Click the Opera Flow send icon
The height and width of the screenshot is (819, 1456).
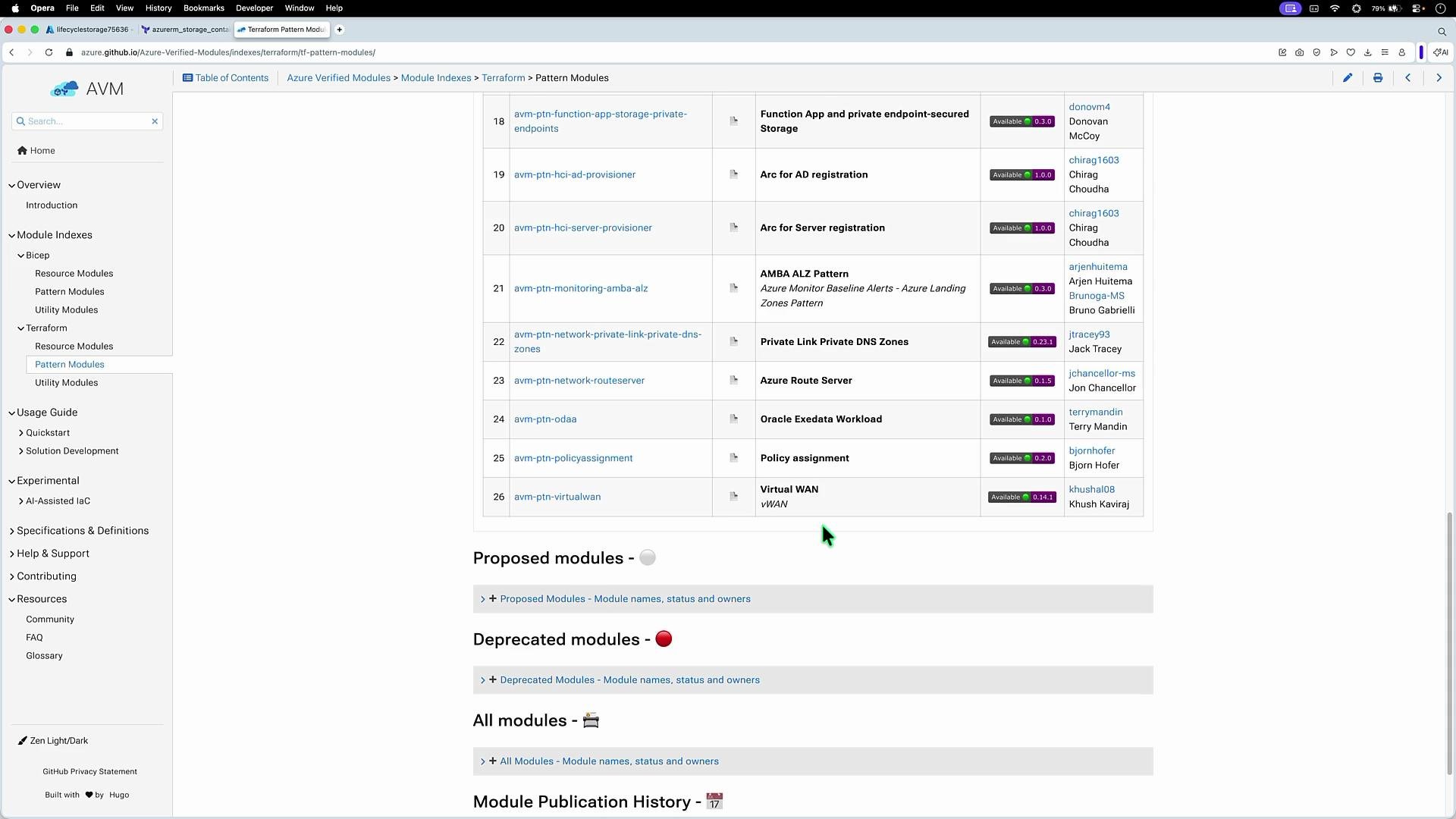point(1334,52)
